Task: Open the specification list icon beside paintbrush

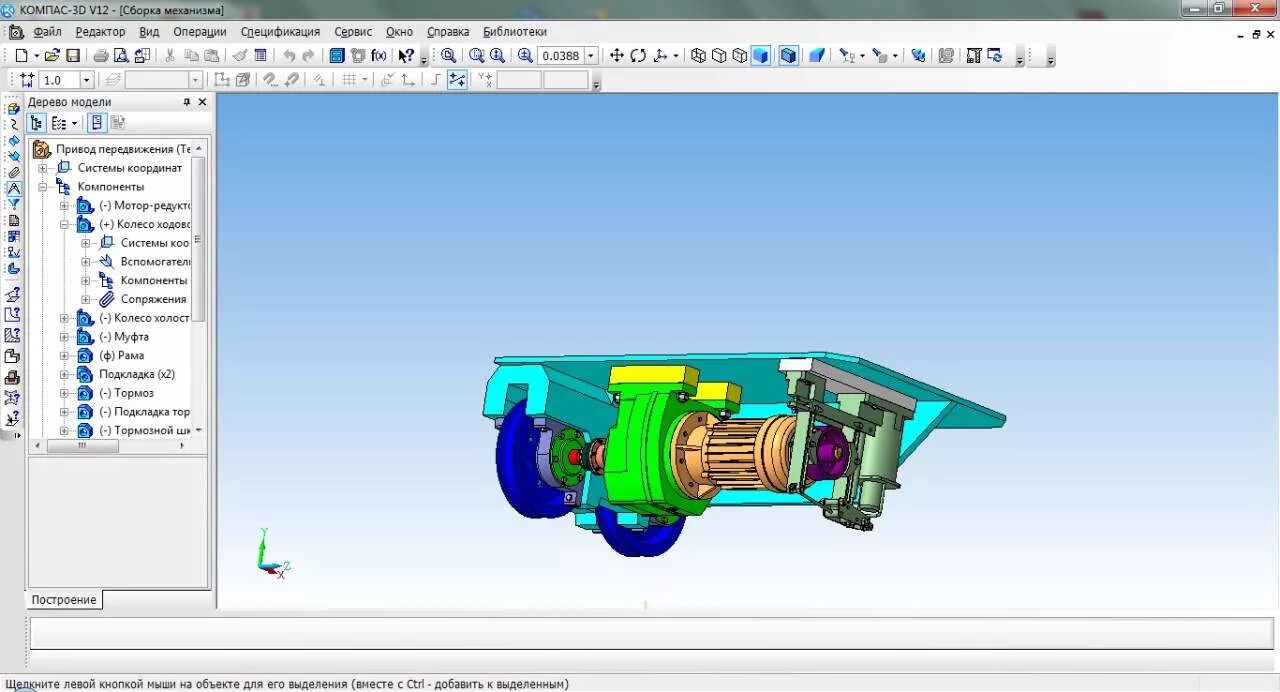Action: tap(260, 56)
